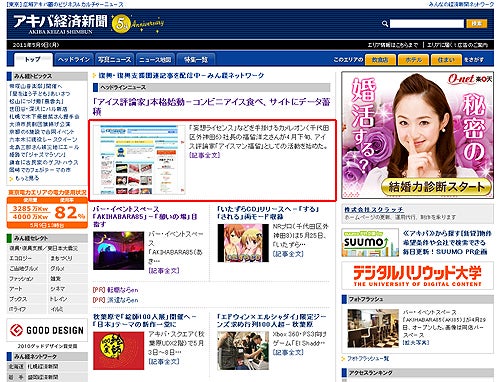The image size is (500, 382).
Task: Open フォトフラッシュ一覧 link
Action: [368, 359]
